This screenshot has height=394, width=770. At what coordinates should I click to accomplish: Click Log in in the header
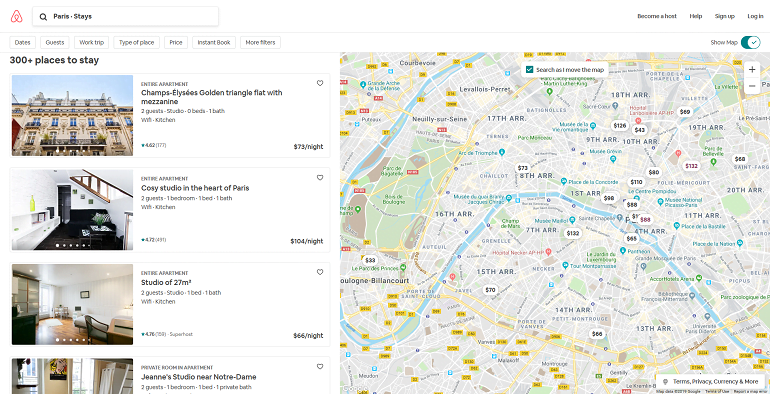coord(755,16)
